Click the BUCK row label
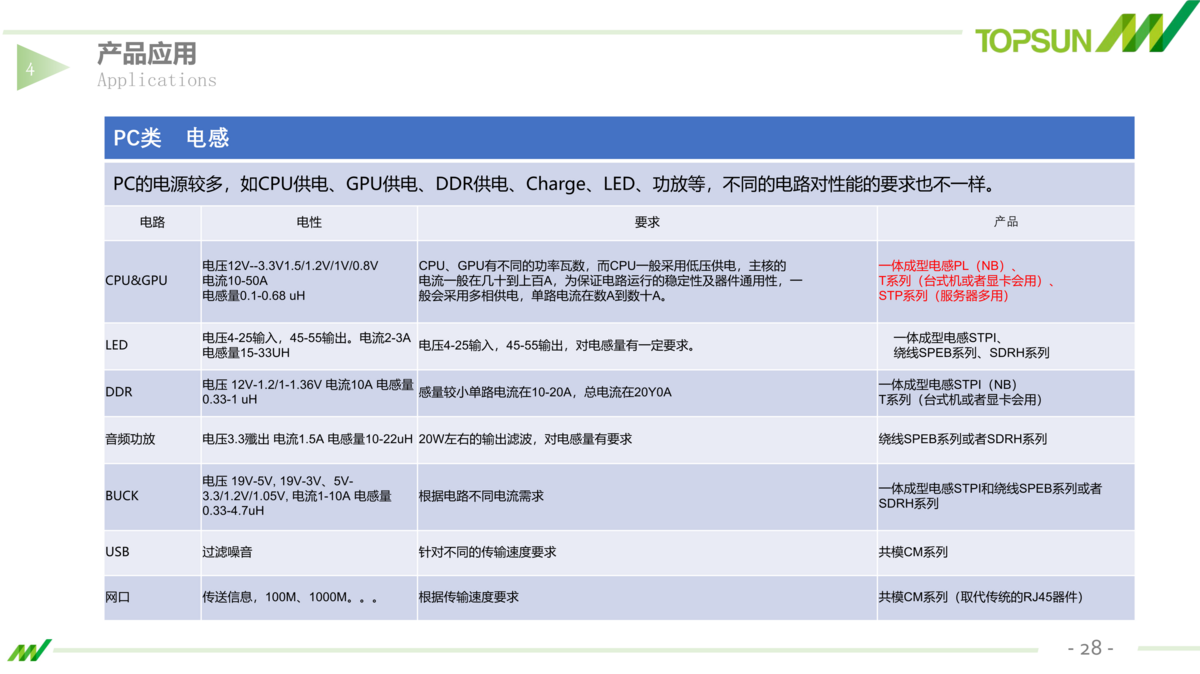This screenshot has height=674, width=1200. click(122, 496)
